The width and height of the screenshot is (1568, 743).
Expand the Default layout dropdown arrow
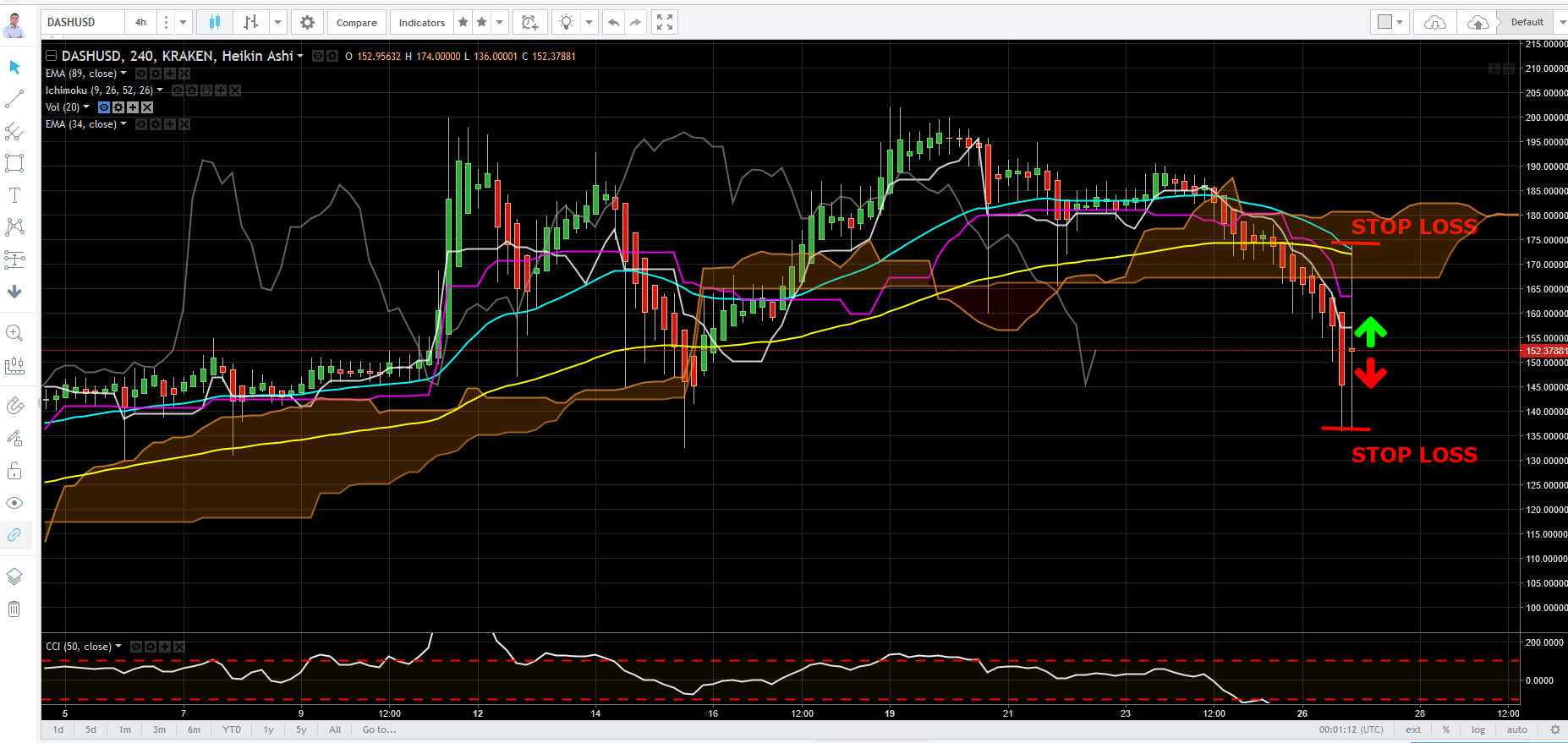point(1561,22)
